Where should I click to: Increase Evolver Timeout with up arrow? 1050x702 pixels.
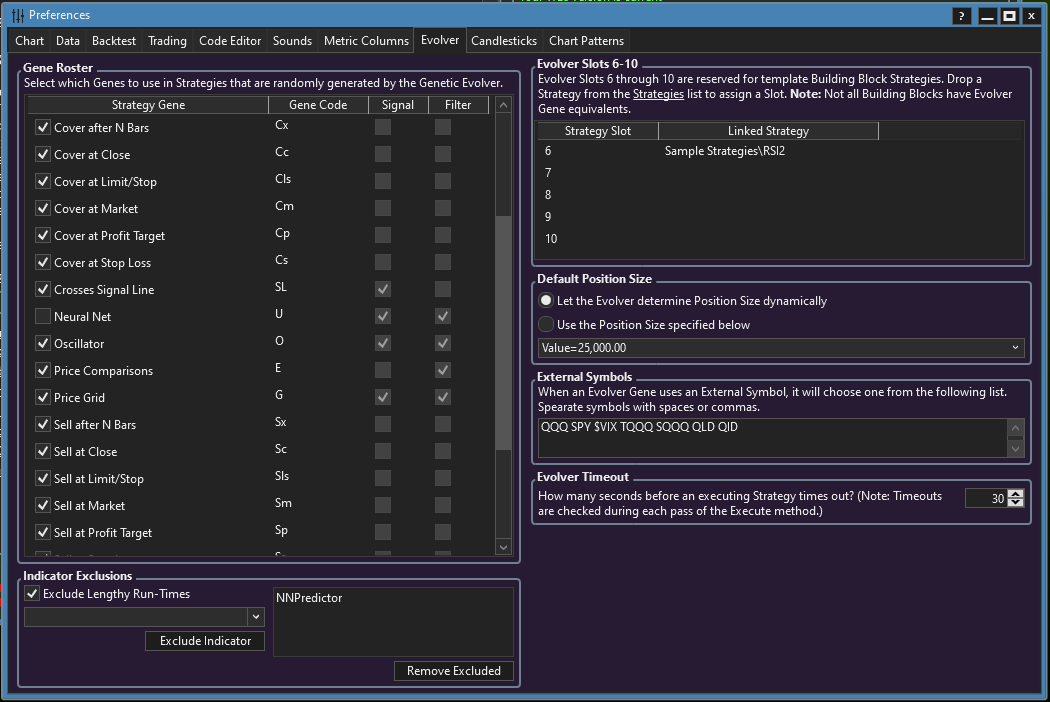click(x=1016, y=494)
